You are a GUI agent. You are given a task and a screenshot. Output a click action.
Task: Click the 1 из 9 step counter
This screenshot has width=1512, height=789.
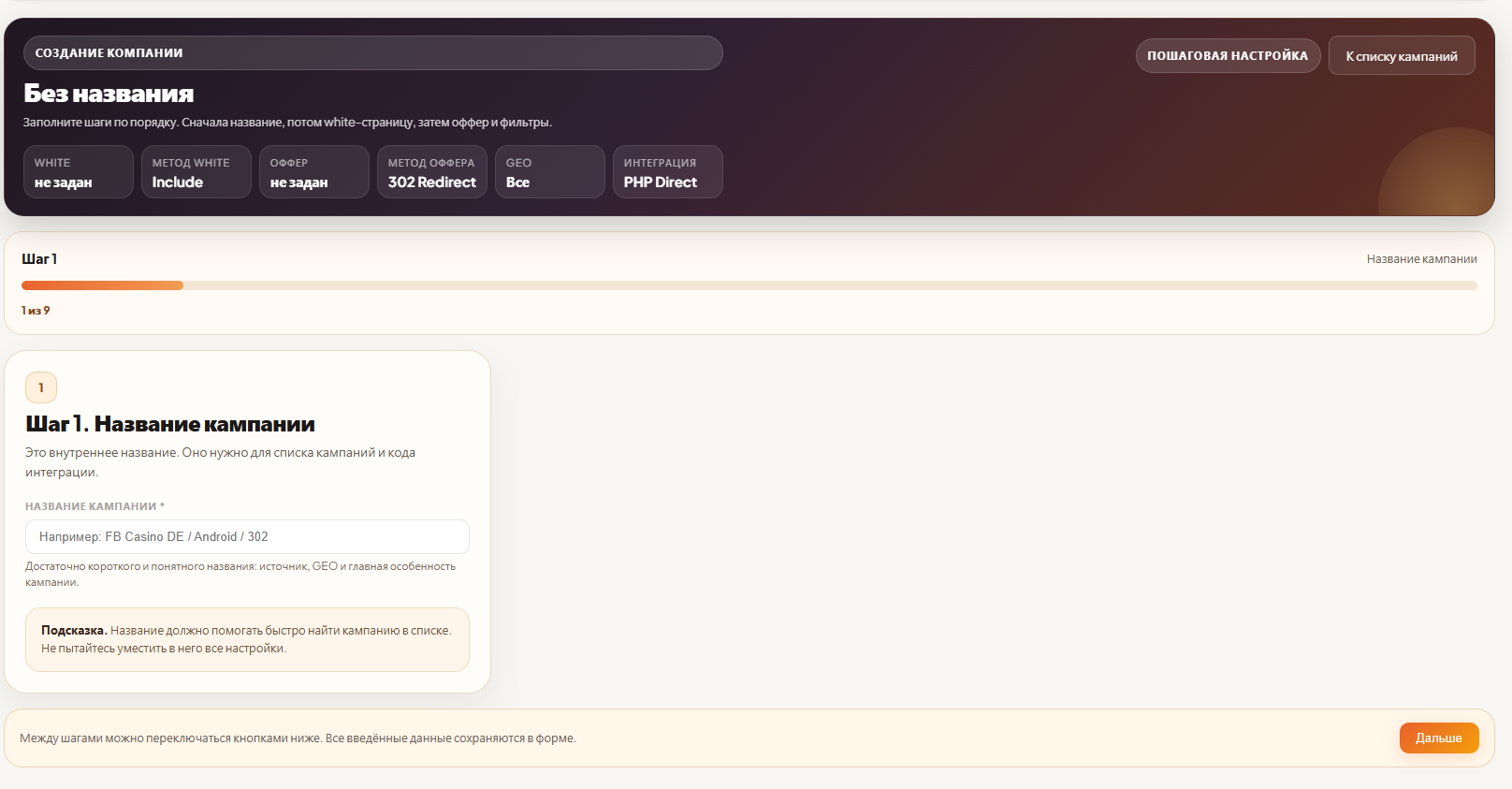coord(36,311)
